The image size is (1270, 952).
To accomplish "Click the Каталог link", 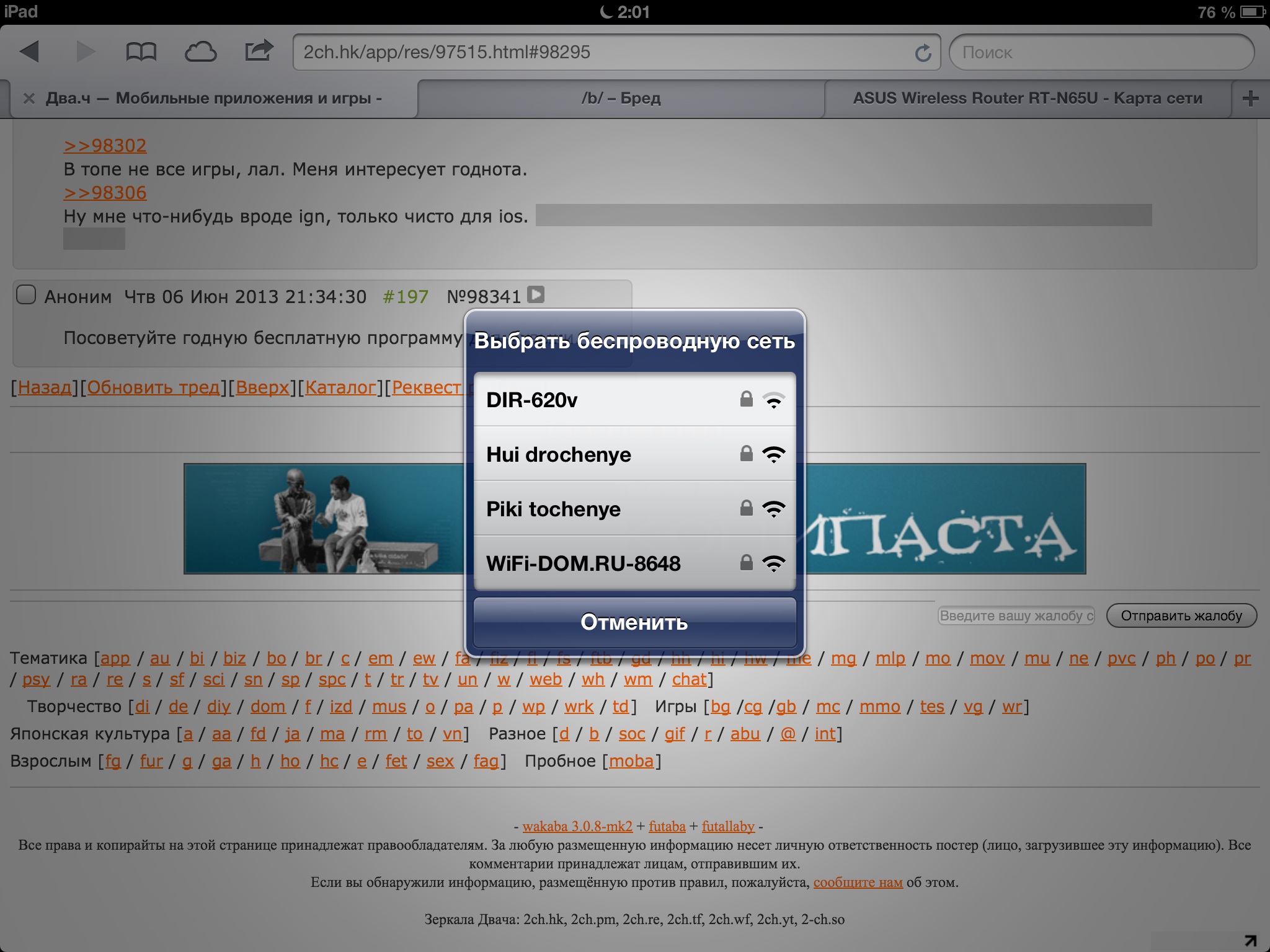I will tap(340, 387).
